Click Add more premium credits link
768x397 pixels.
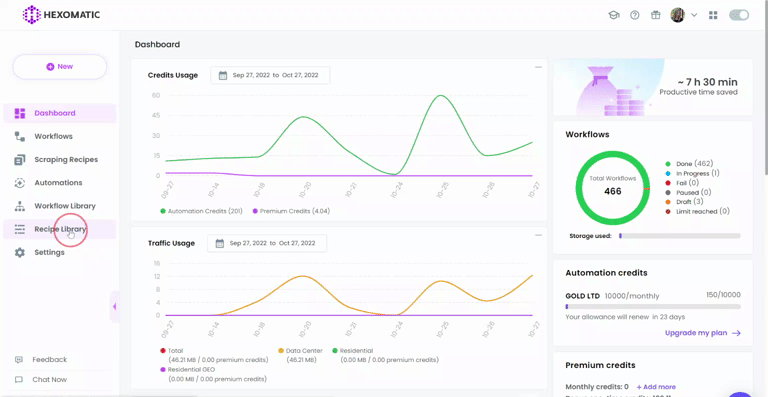coord(656,387)
